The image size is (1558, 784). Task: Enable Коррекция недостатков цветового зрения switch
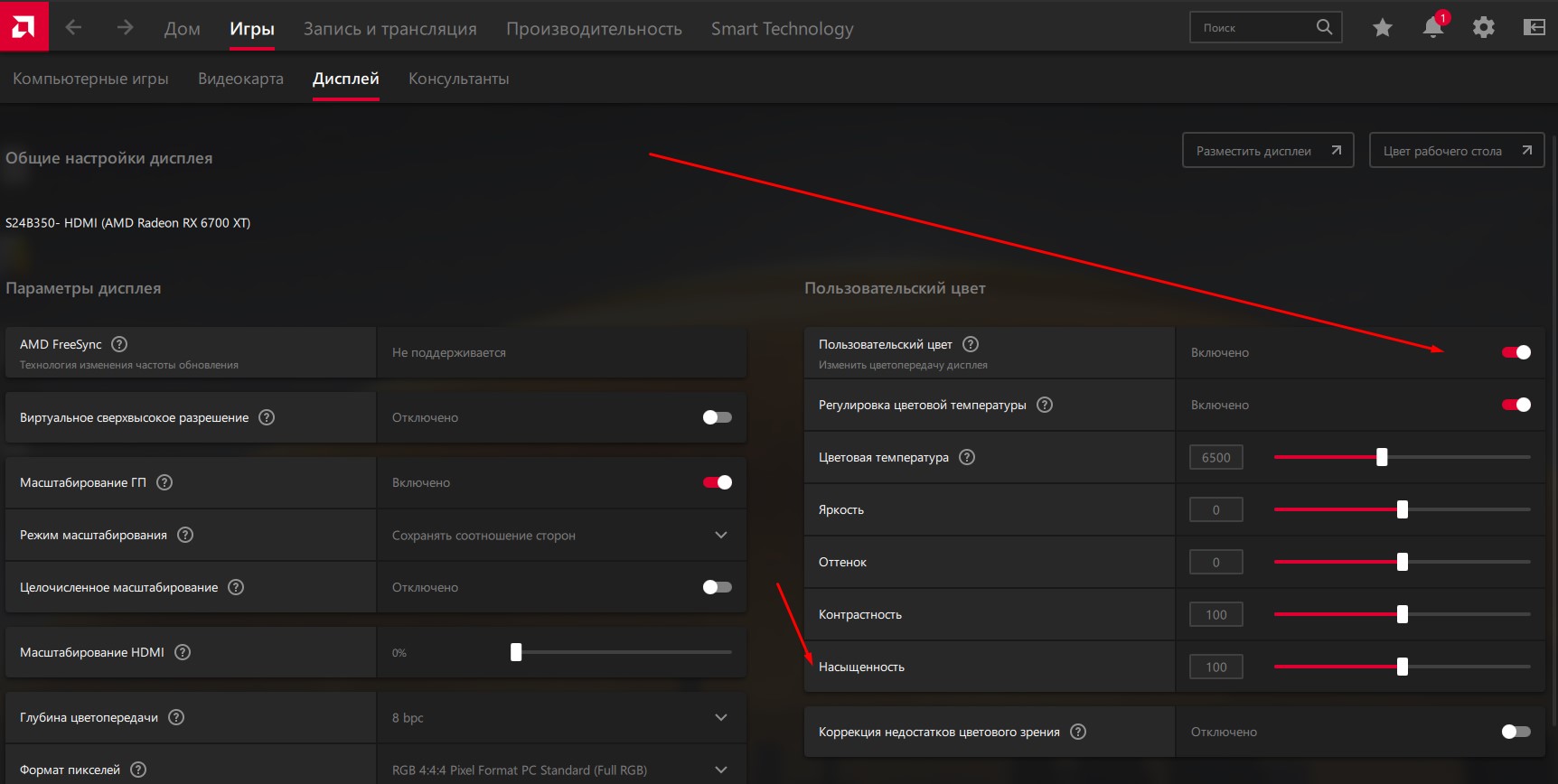tap(1516, 732)
